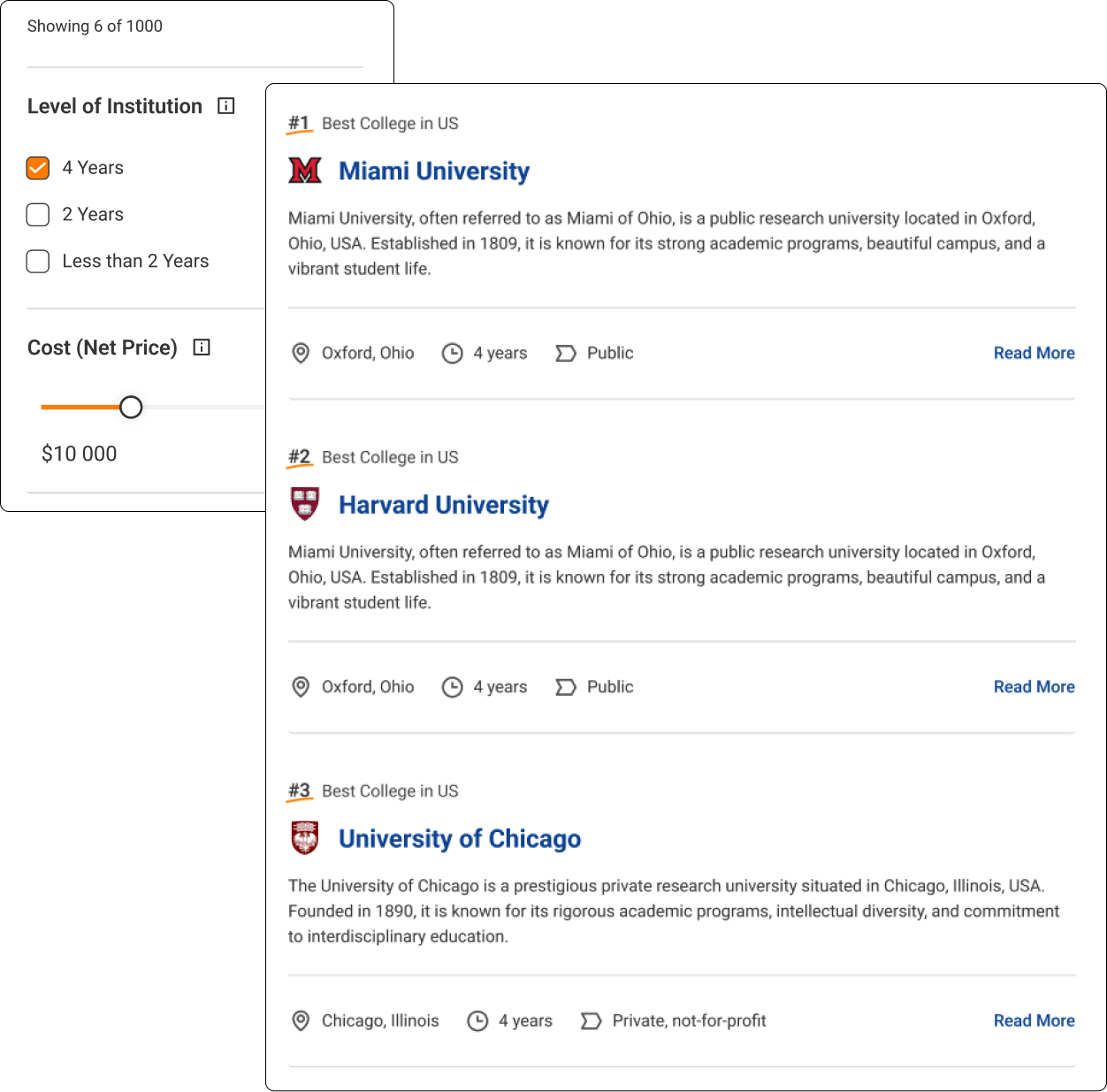Click the University of Chicago crest logo

[305, 837]
